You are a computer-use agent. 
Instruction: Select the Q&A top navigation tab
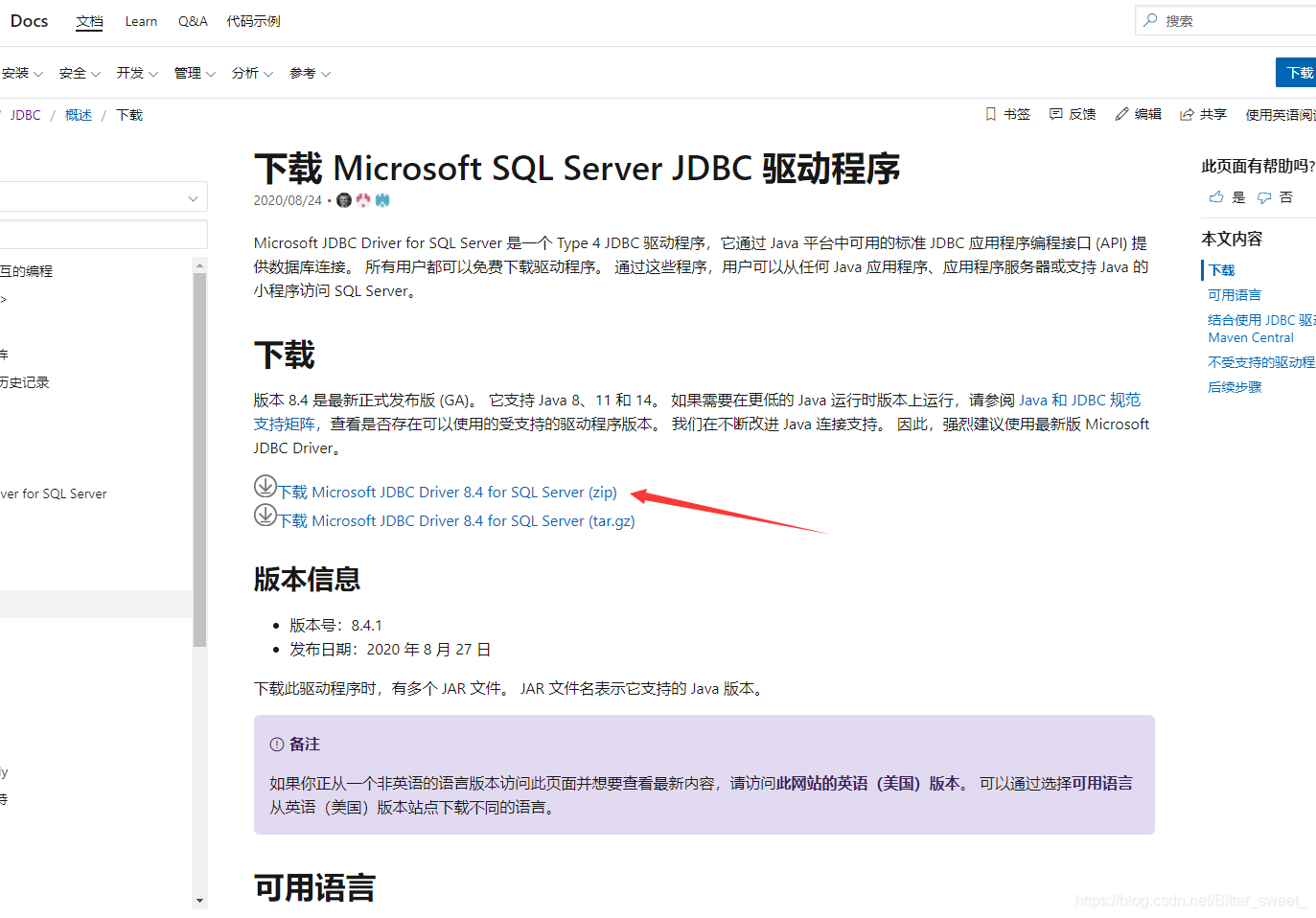[193, 21]
